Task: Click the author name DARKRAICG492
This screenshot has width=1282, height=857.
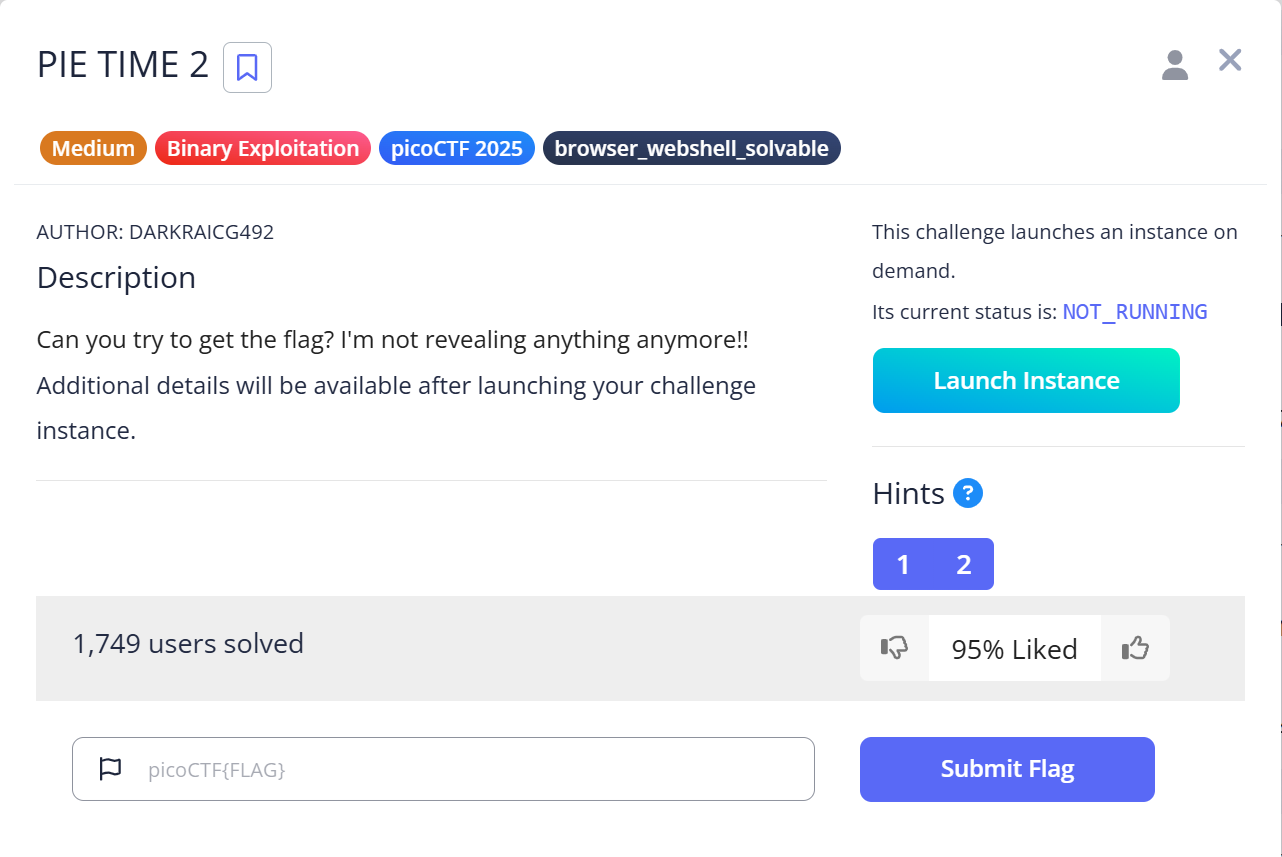Action: 201,232
